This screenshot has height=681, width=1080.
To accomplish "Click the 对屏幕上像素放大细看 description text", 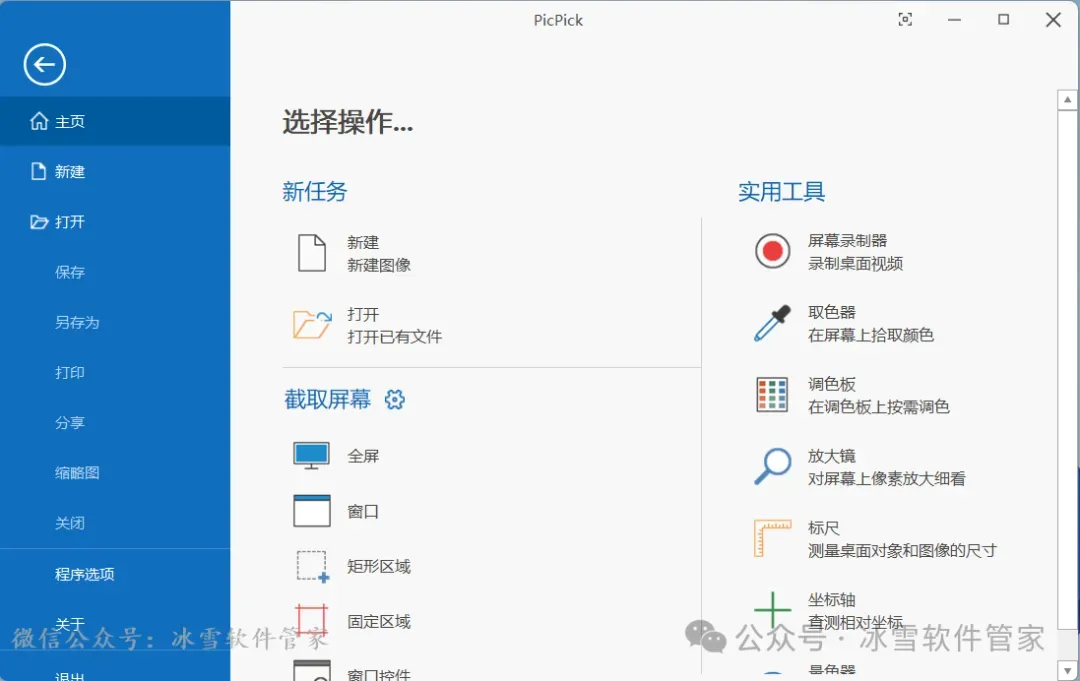I will tap(886, 479).
